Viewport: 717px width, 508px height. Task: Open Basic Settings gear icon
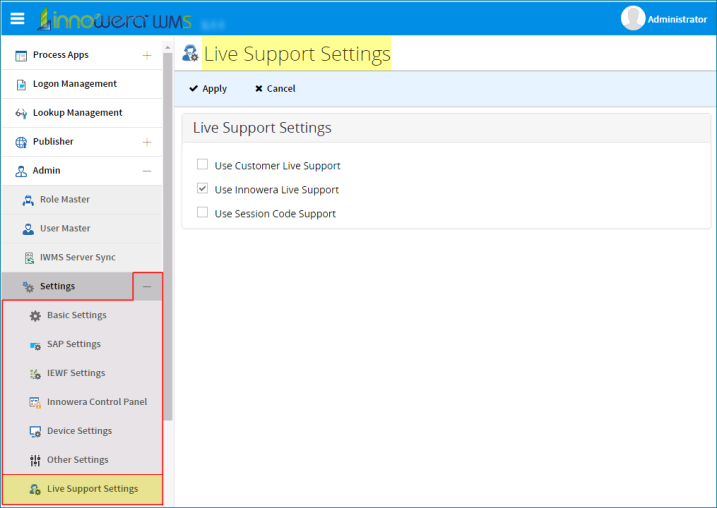pyautogui.click(x=35, y=315)
